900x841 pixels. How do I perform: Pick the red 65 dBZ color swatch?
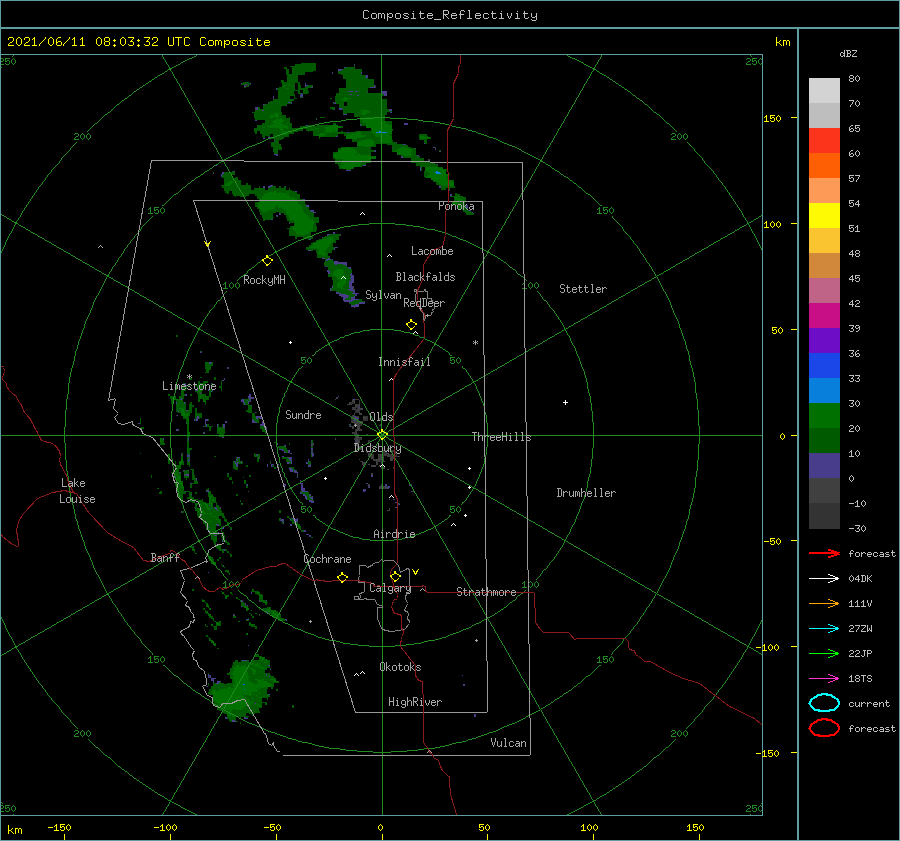(x=824, y=141)
